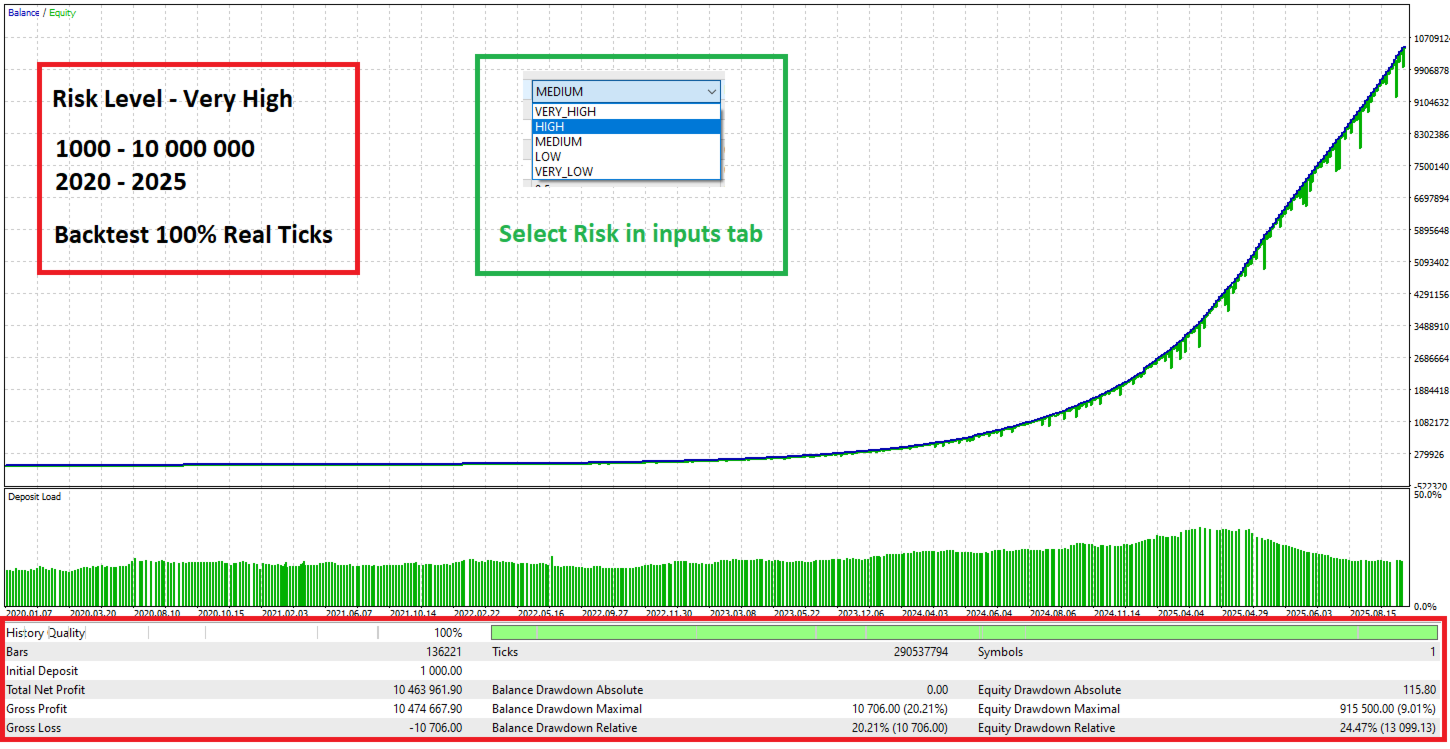1450x749 pixels.
Task: Select the "Ticks" label
Action: [505, 652]
